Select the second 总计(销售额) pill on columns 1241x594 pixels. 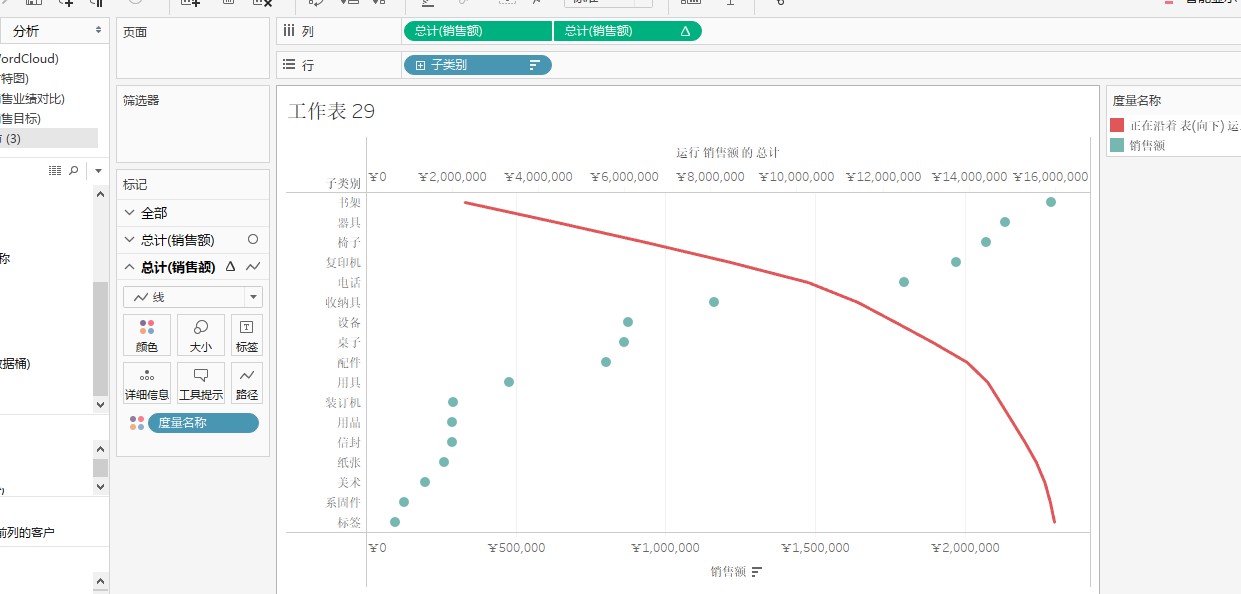[628, 31]
